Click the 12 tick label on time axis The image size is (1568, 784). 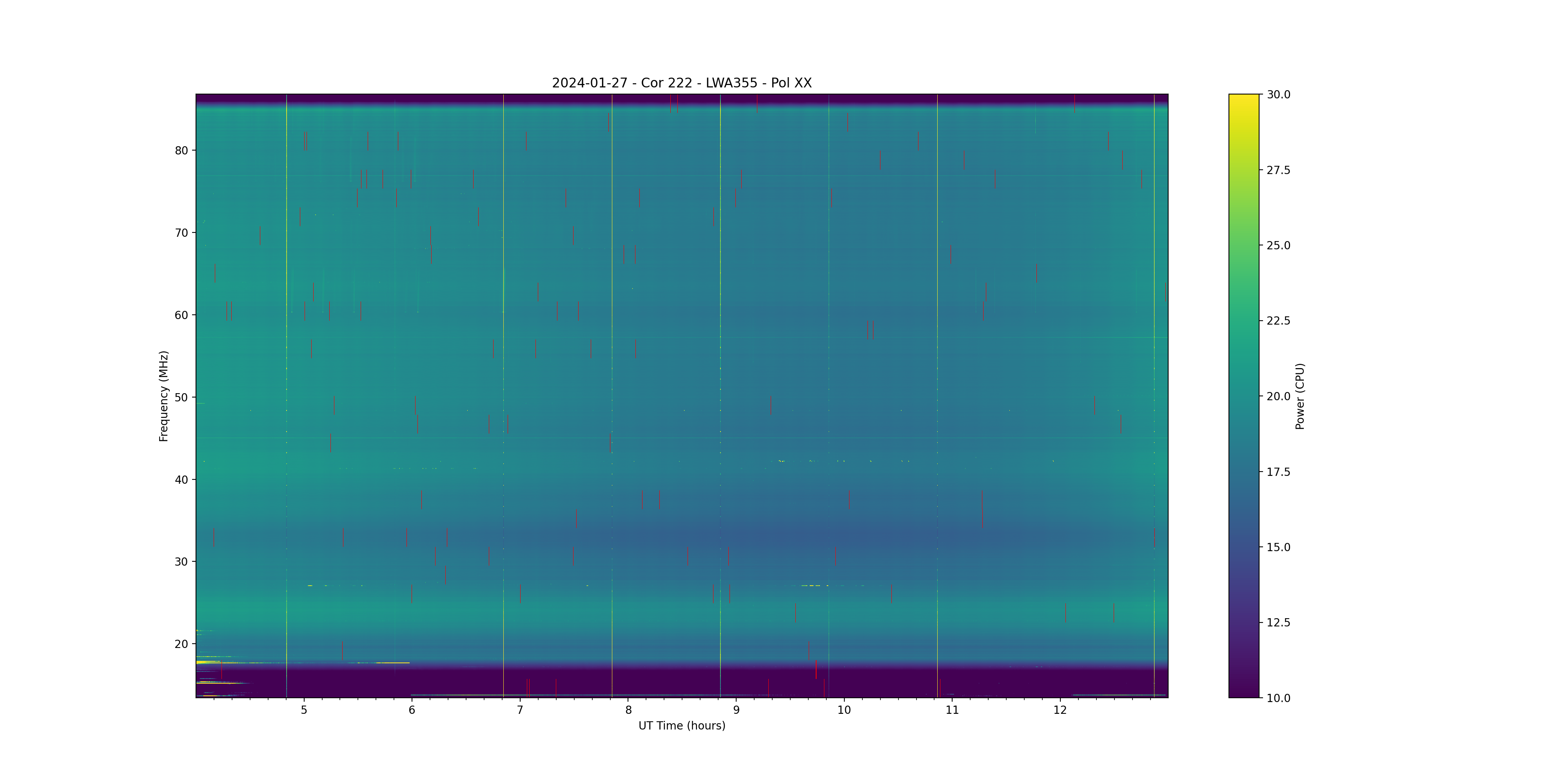tap(1060, 710)
